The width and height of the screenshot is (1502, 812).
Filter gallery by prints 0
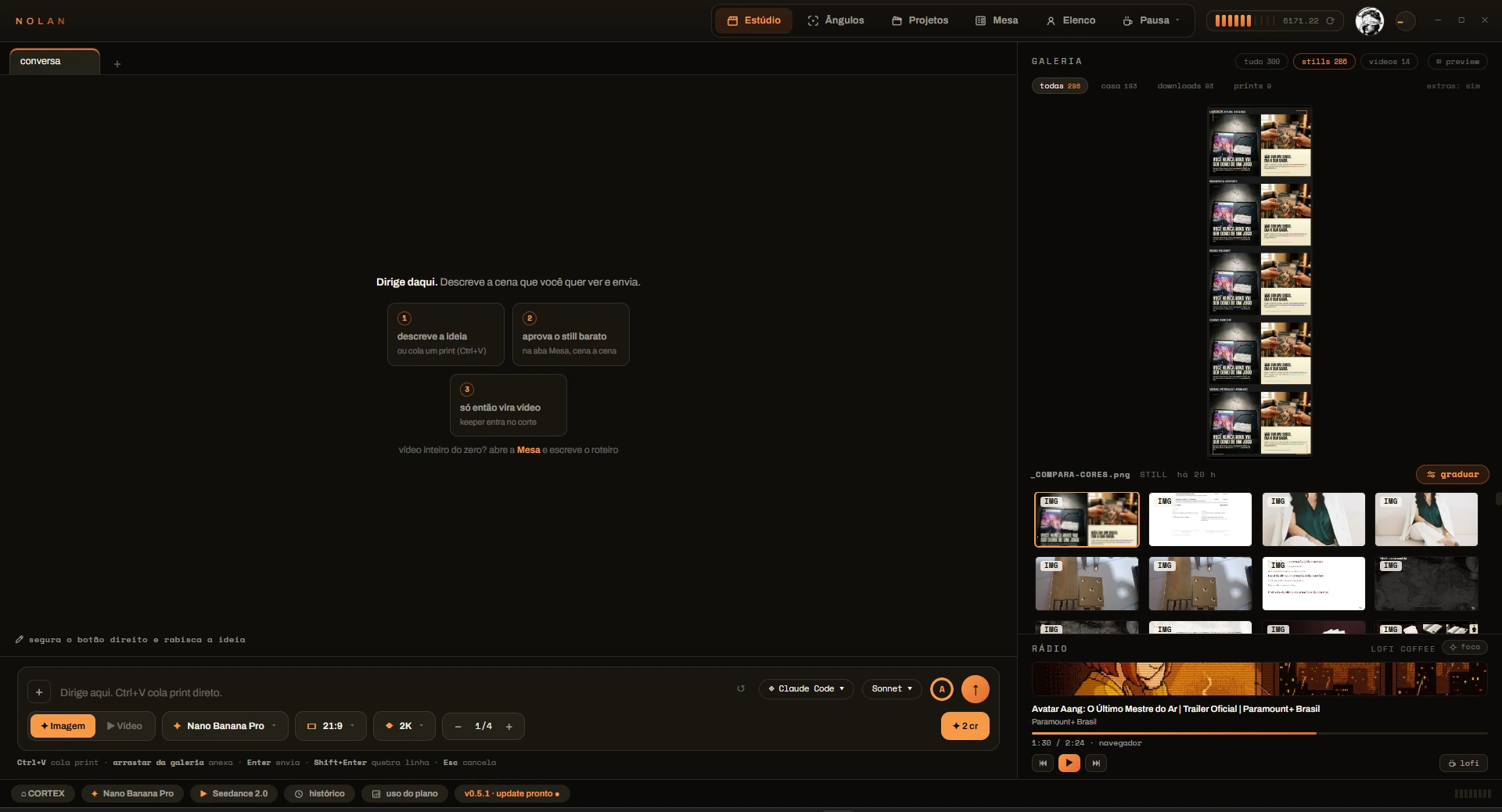[1252, 86]
